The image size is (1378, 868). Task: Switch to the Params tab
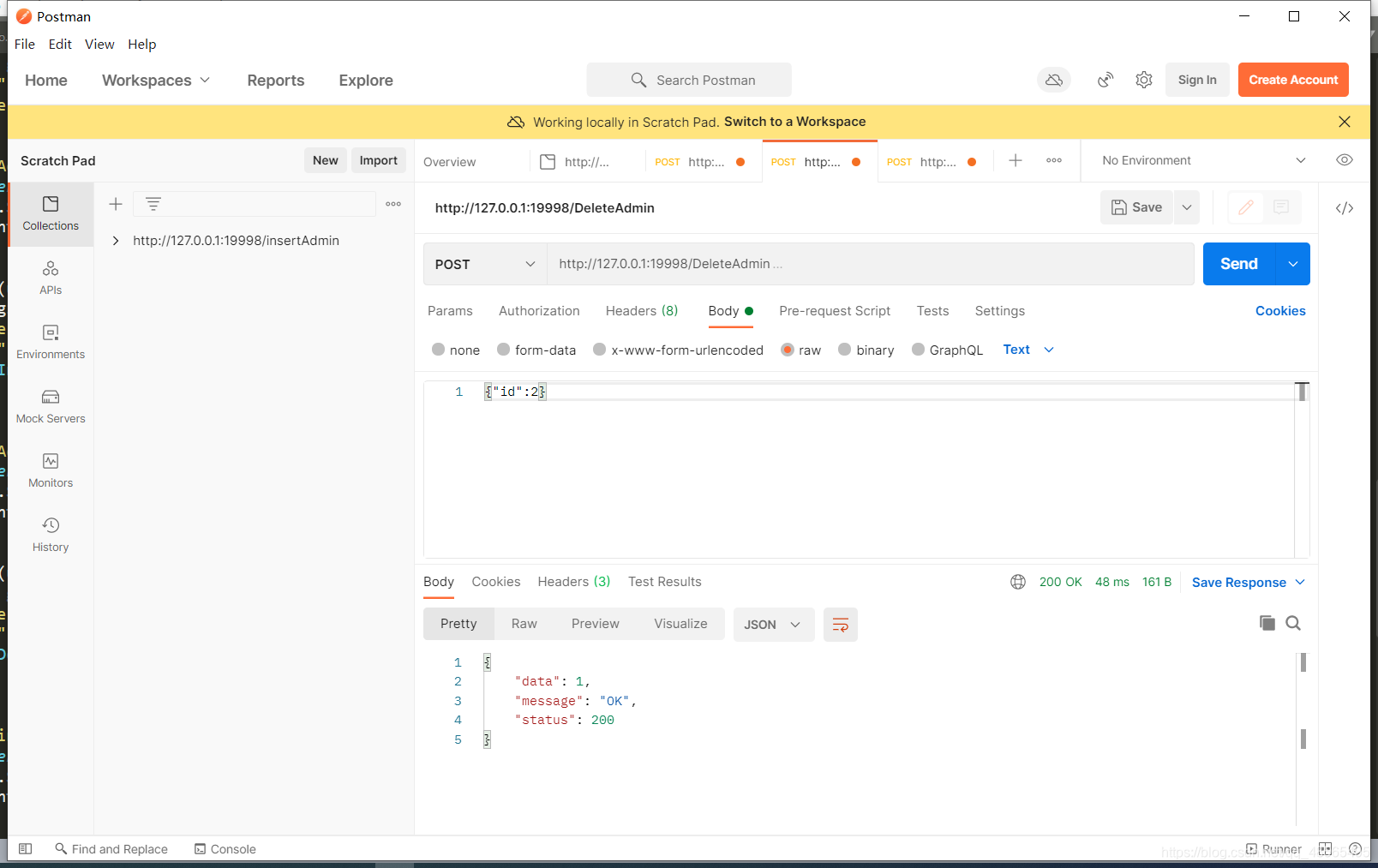(x=450, y=311)
